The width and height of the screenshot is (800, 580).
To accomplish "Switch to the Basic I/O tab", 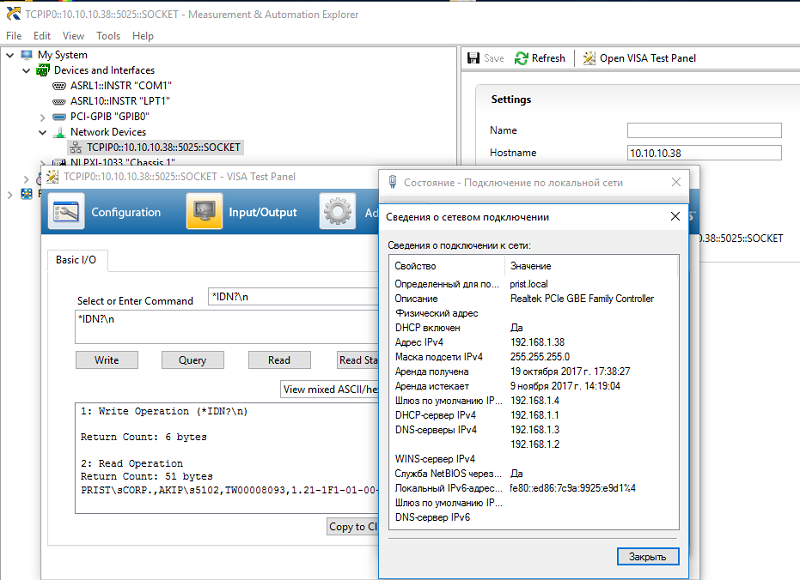I will coord(78,260).
